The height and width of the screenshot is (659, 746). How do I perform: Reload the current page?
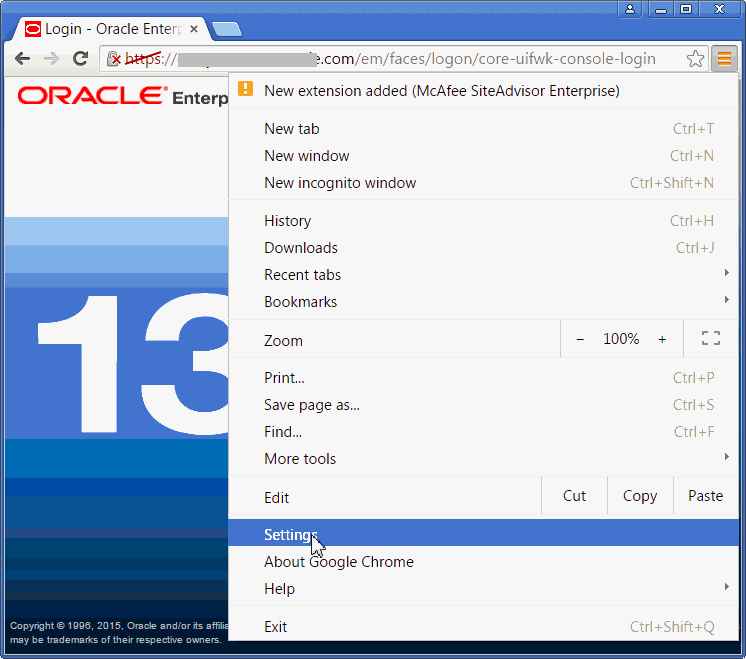(x=80, y=59)
